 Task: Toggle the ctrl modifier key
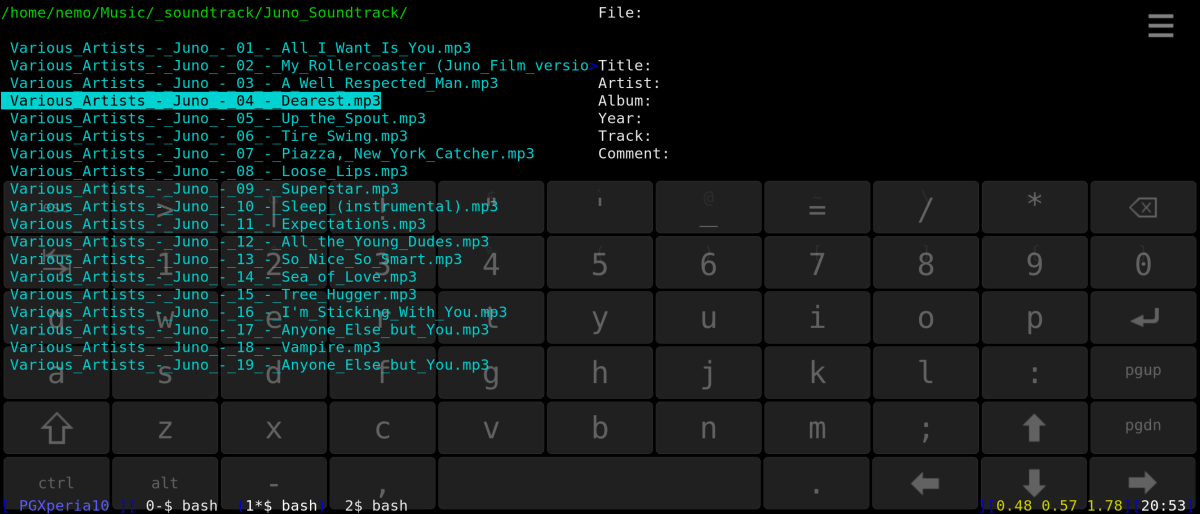click(56, 482)
